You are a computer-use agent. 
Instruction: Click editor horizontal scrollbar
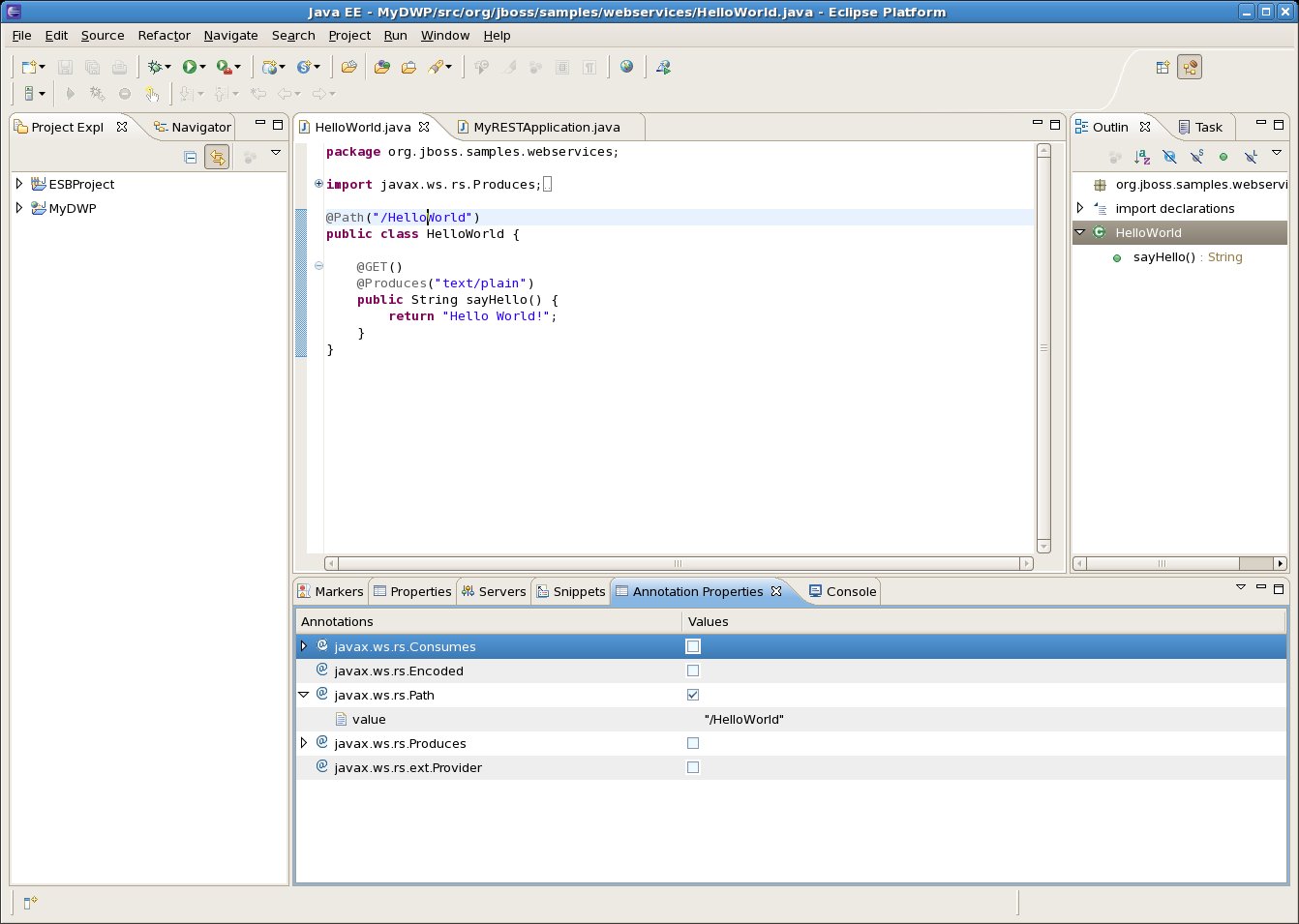(x=679, y=563)
